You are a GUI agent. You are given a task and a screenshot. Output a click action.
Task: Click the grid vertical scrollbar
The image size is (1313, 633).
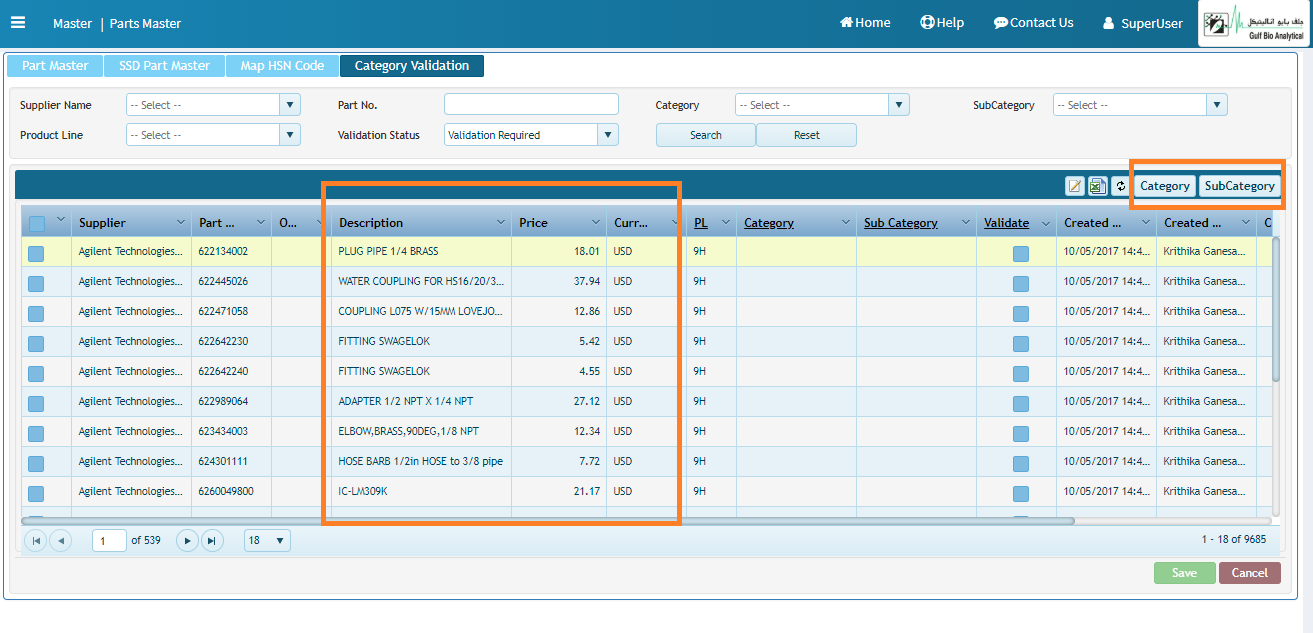[1276, 310]
